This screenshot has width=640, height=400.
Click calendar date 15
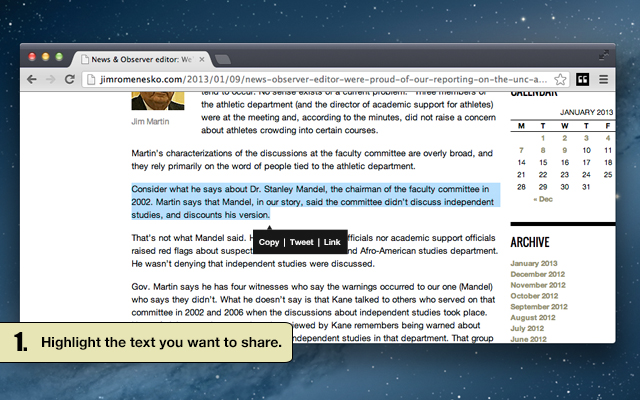pos(543,162)
